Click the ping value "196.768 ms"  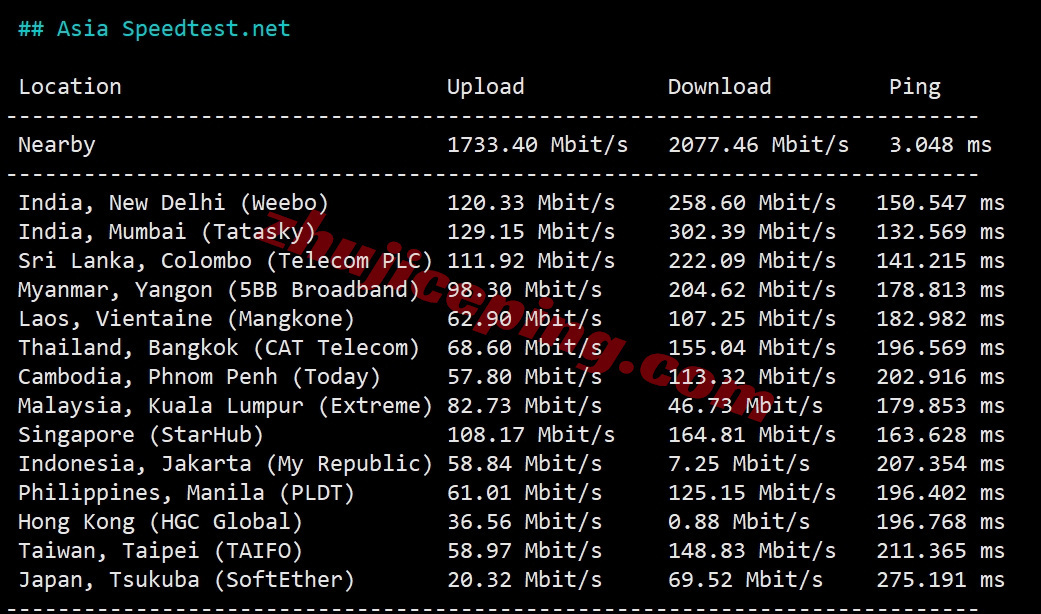[941, 522]
